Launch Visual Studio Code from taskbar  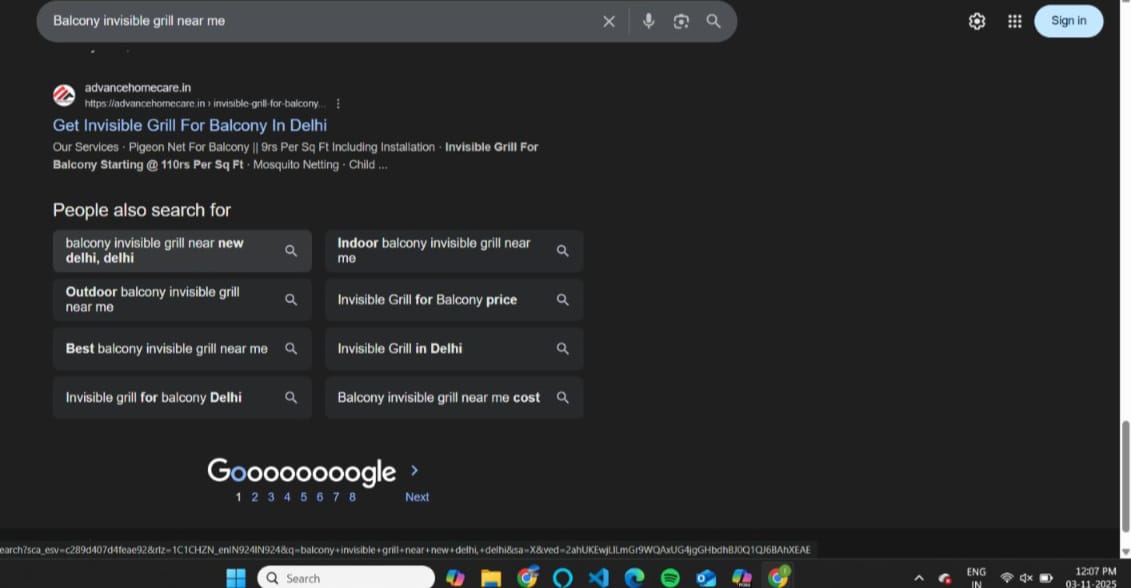598,577
